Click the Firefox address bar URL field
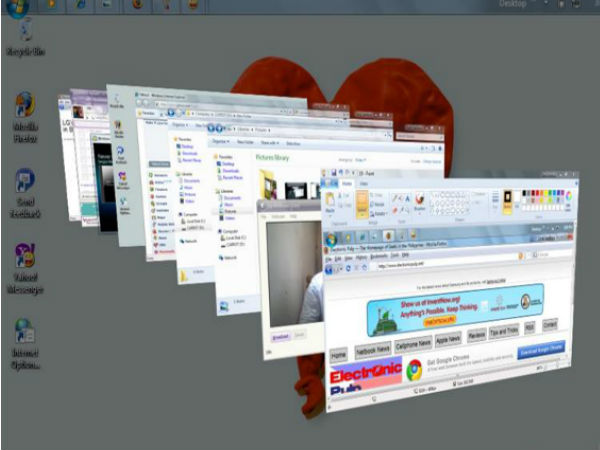 (x=430, y=265)
